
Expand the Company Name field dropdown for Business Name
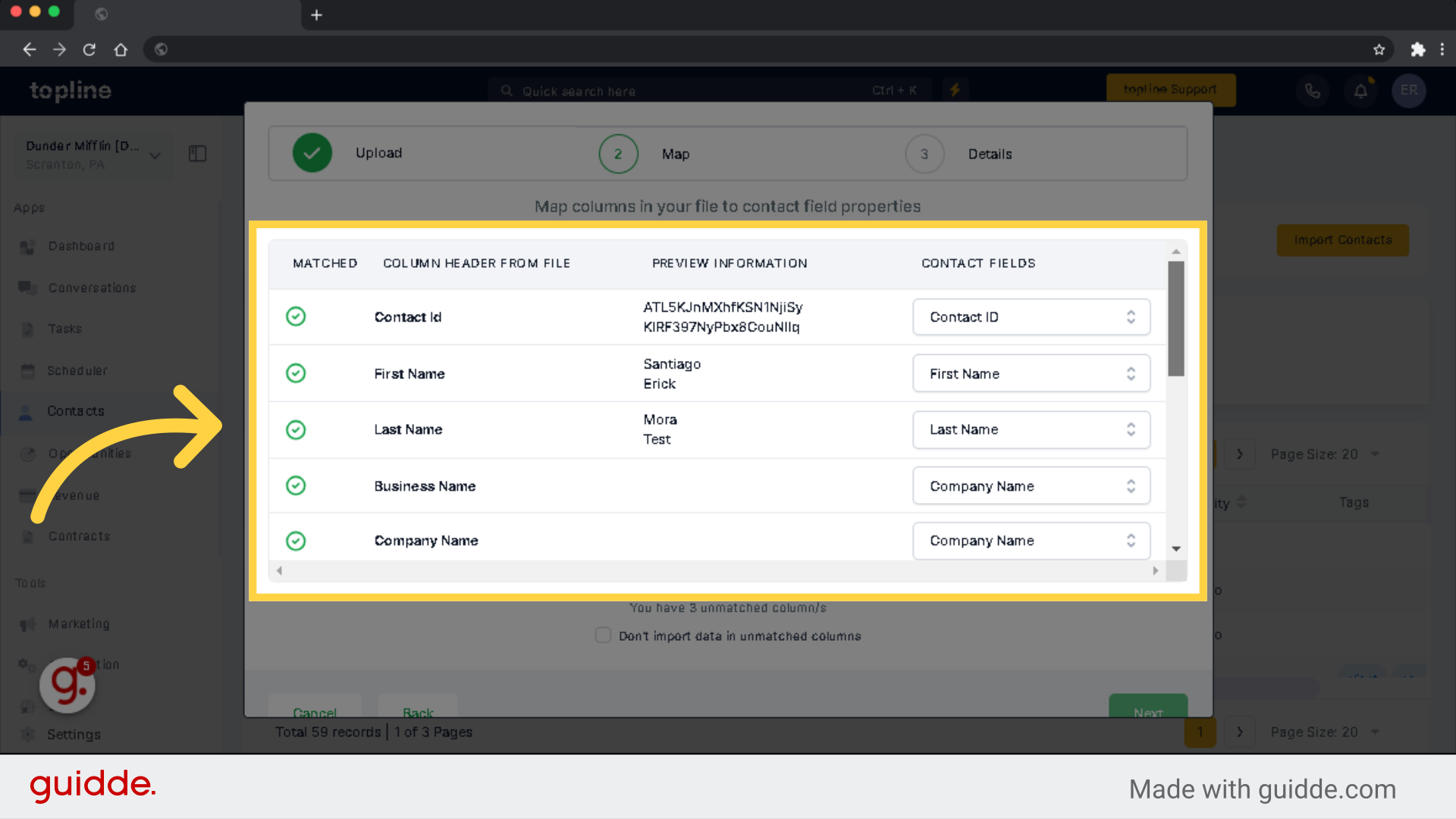click(1130, 486)
